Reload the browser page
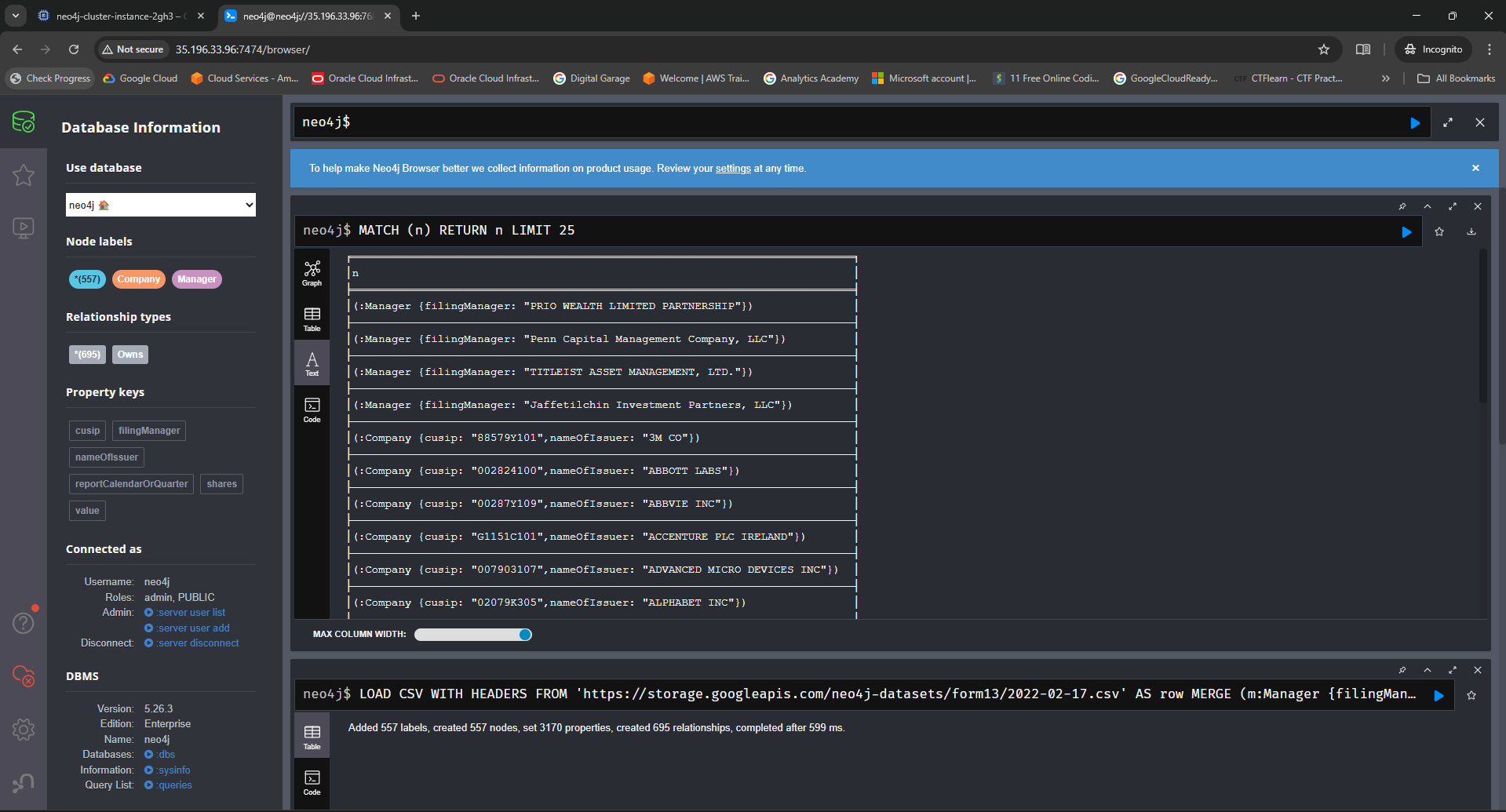This screenshot has width=1506, height=812. pos(74,49)
